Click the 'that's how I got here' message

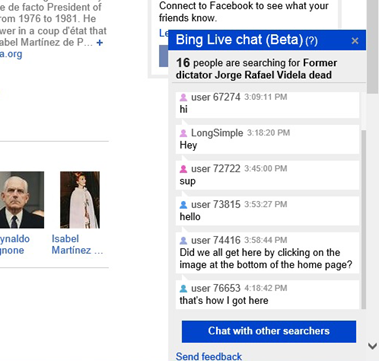pyautogui.click(x=224, y=301)
